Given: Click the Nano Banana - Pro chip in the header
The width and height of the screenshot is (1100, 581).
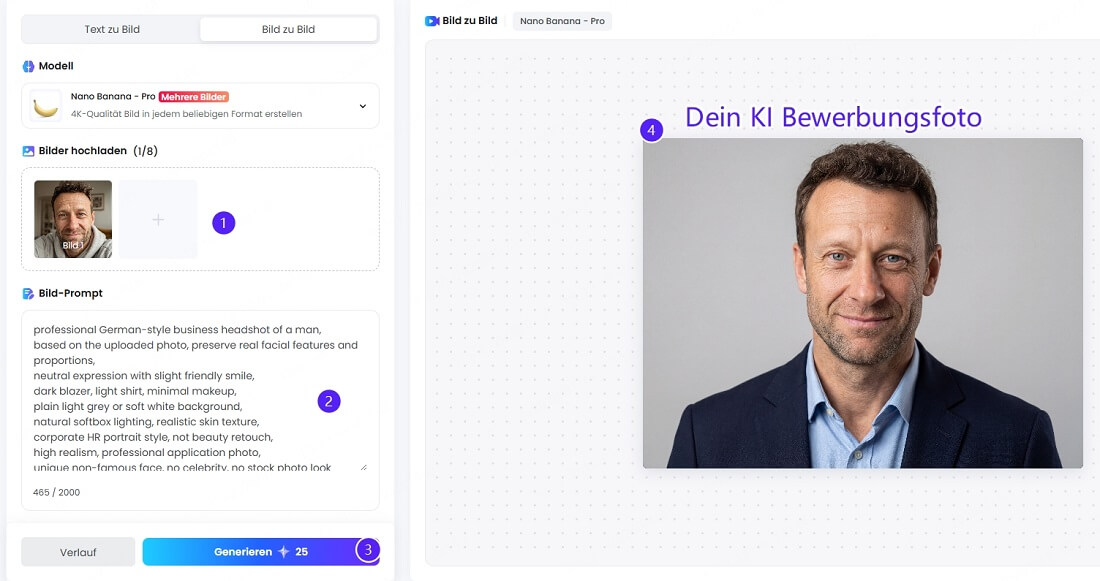Looking at the screenshot, I should pos(561,19).
